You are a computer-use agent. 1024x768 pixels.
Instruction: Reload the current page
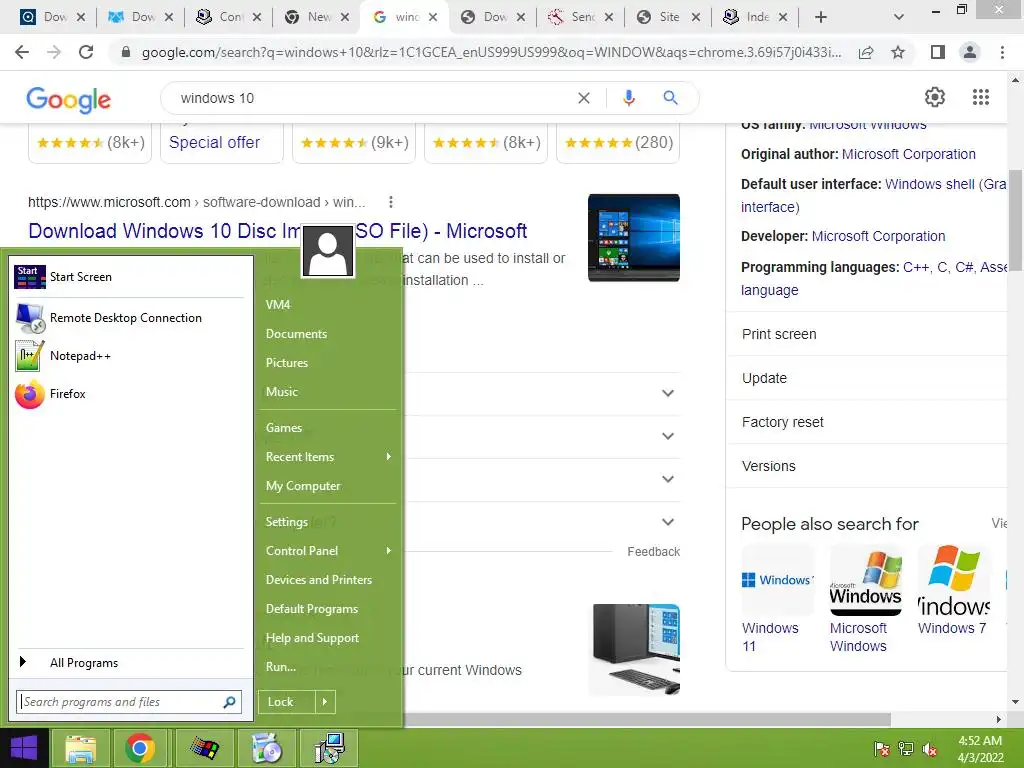click(x=86, y=52)
